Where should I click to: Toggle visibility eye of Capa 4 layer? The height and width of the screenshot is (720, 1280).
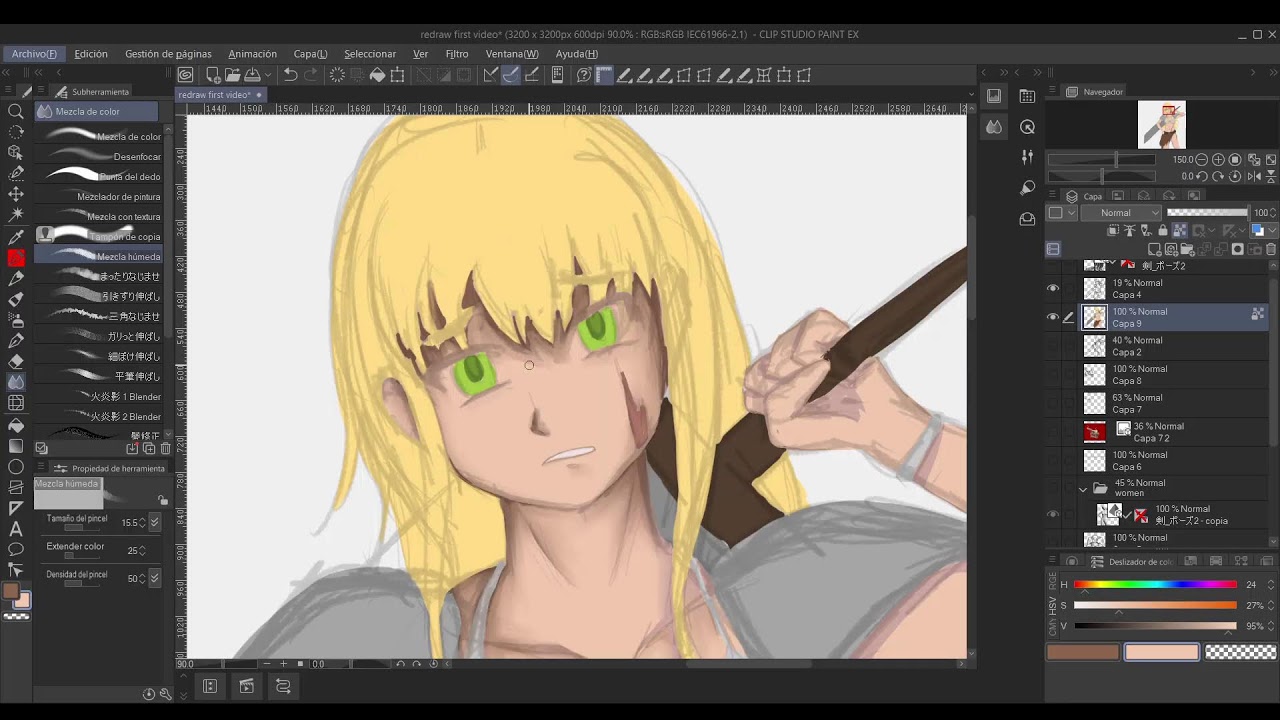1053,289
